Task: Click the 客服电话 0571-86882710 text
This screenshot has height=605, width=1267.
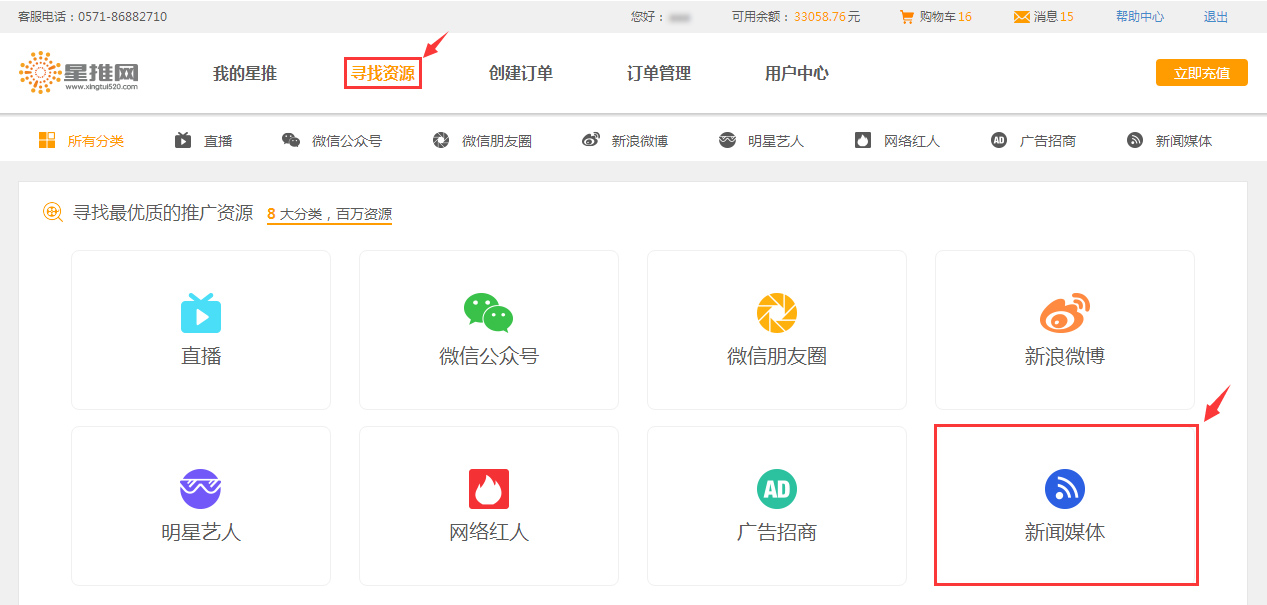Action: tap(93, 17)
